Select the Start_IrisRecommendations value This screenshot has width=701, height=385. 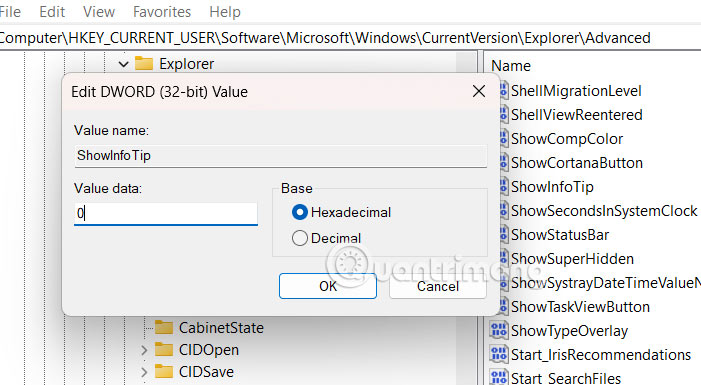[x=601, y=355]
